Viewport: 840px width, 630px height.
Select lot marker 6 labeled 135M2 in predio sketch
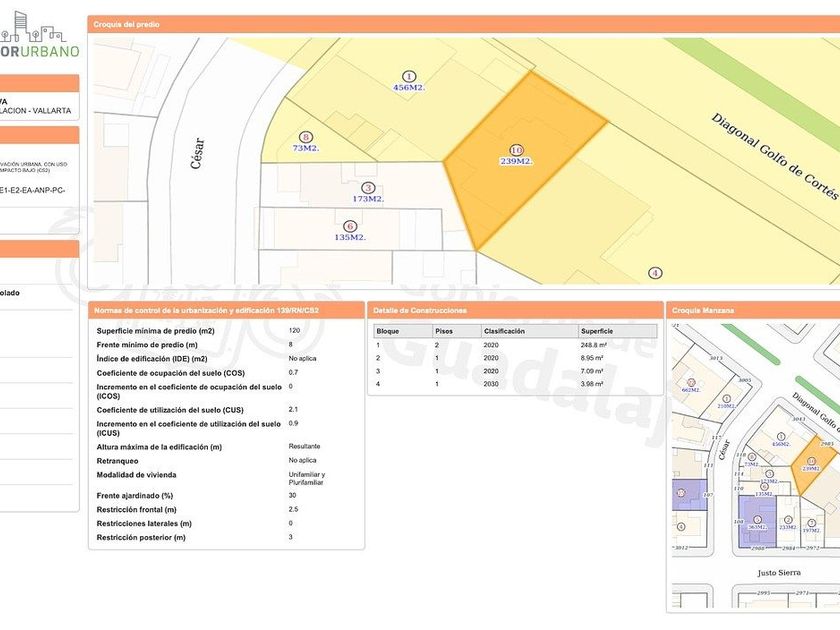click(x=349, y=226)
